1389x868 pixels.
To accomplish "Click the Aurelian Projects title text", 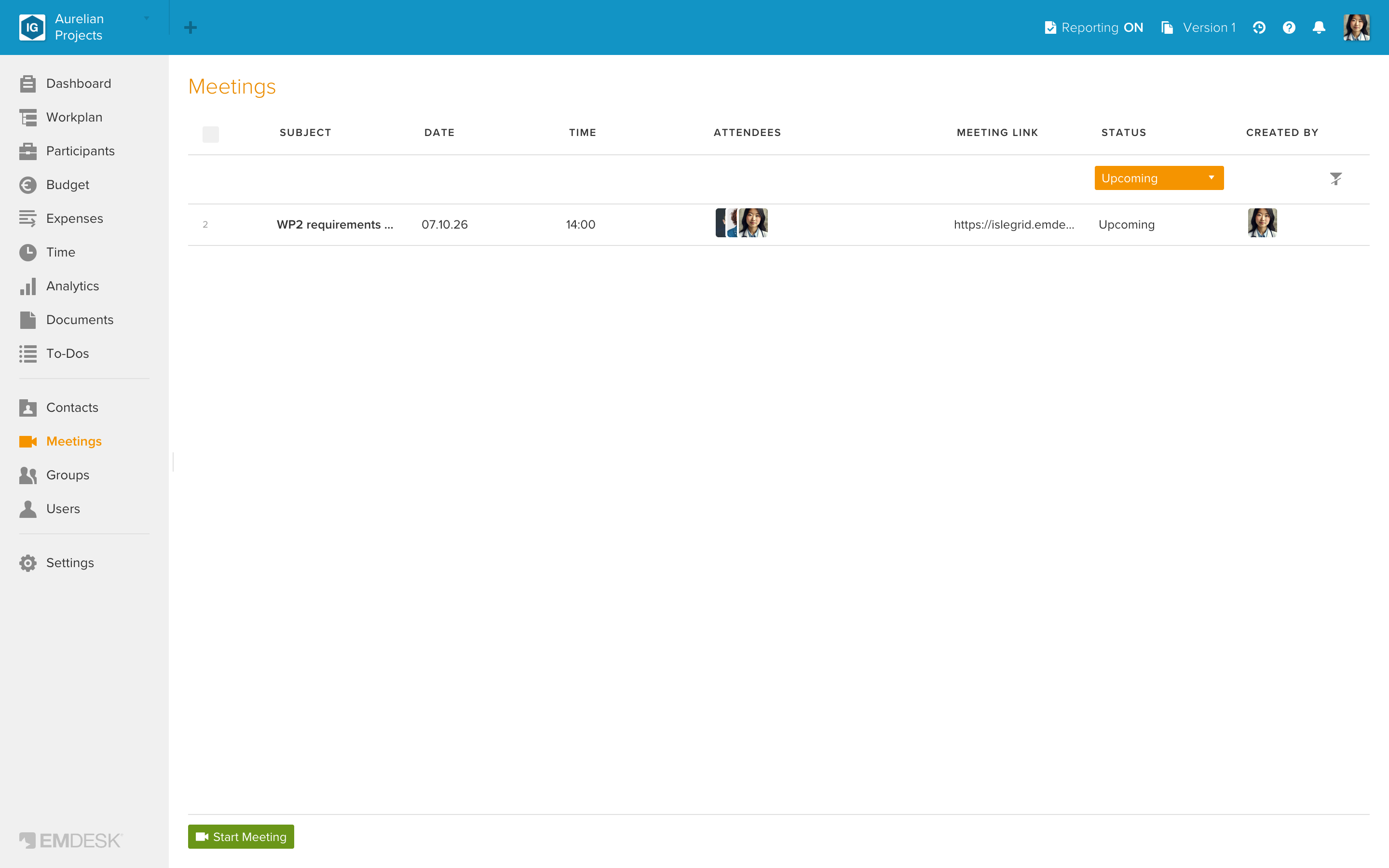I will [79, 27].
